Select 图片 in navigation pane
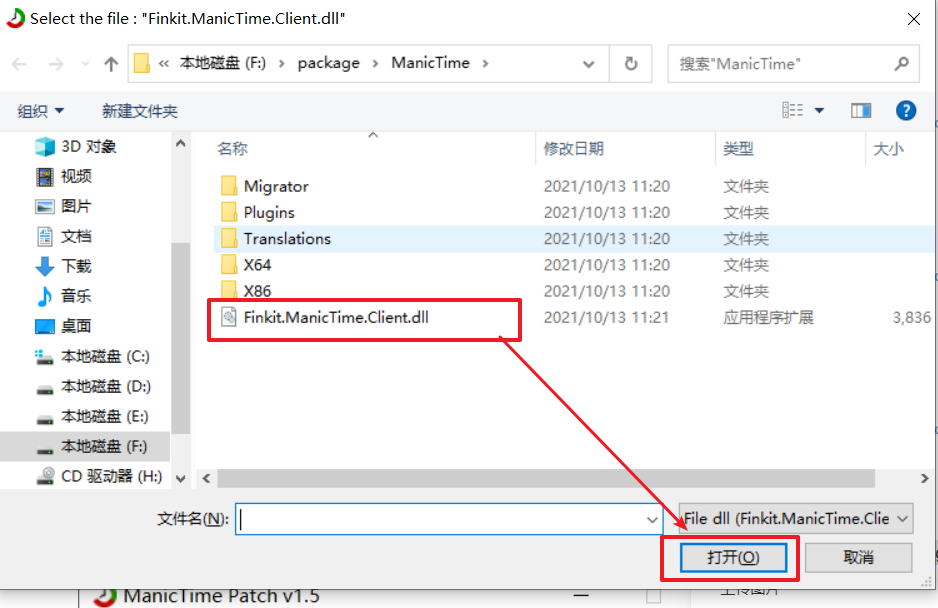 coord(63,206)
